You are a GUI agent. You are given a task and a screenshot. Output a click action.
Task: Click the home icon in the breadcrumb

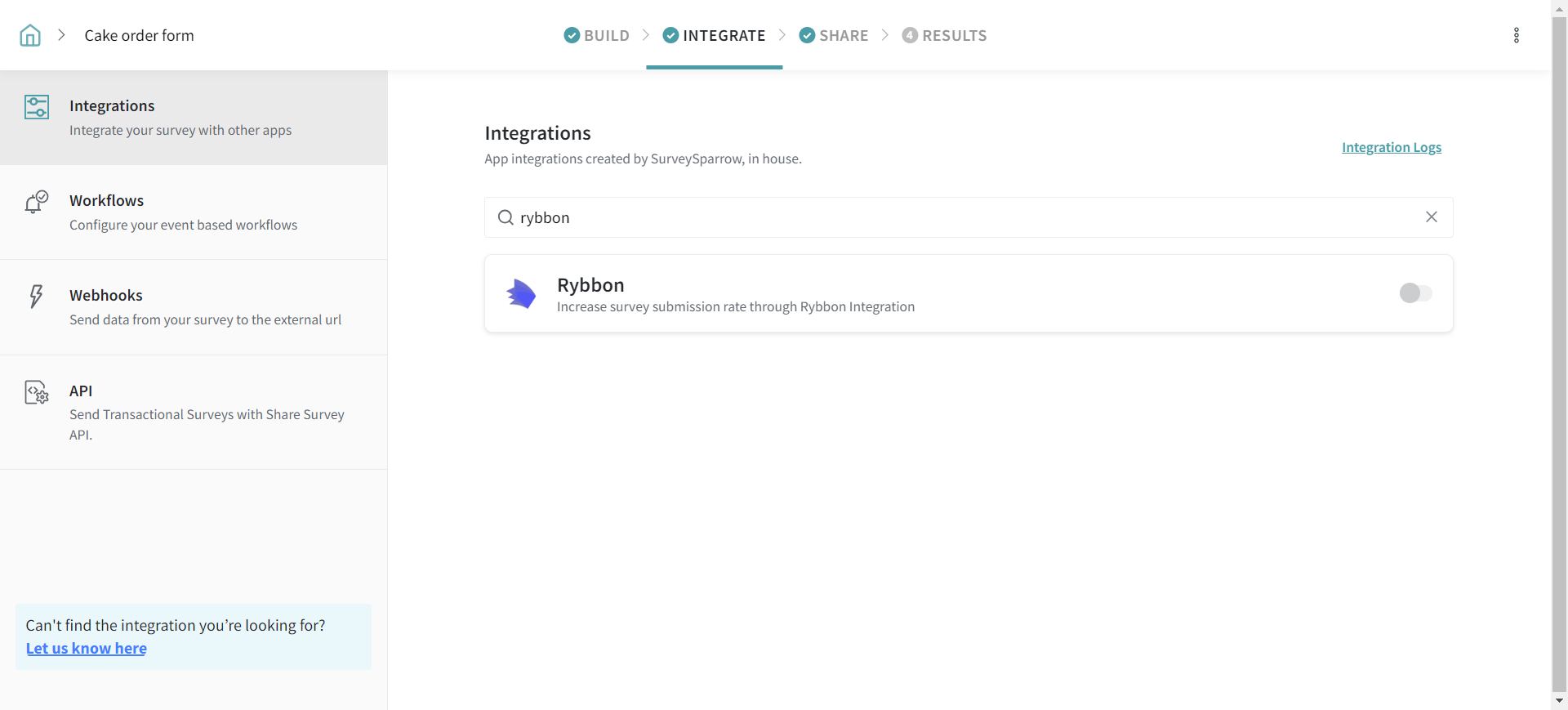point(30,35)
